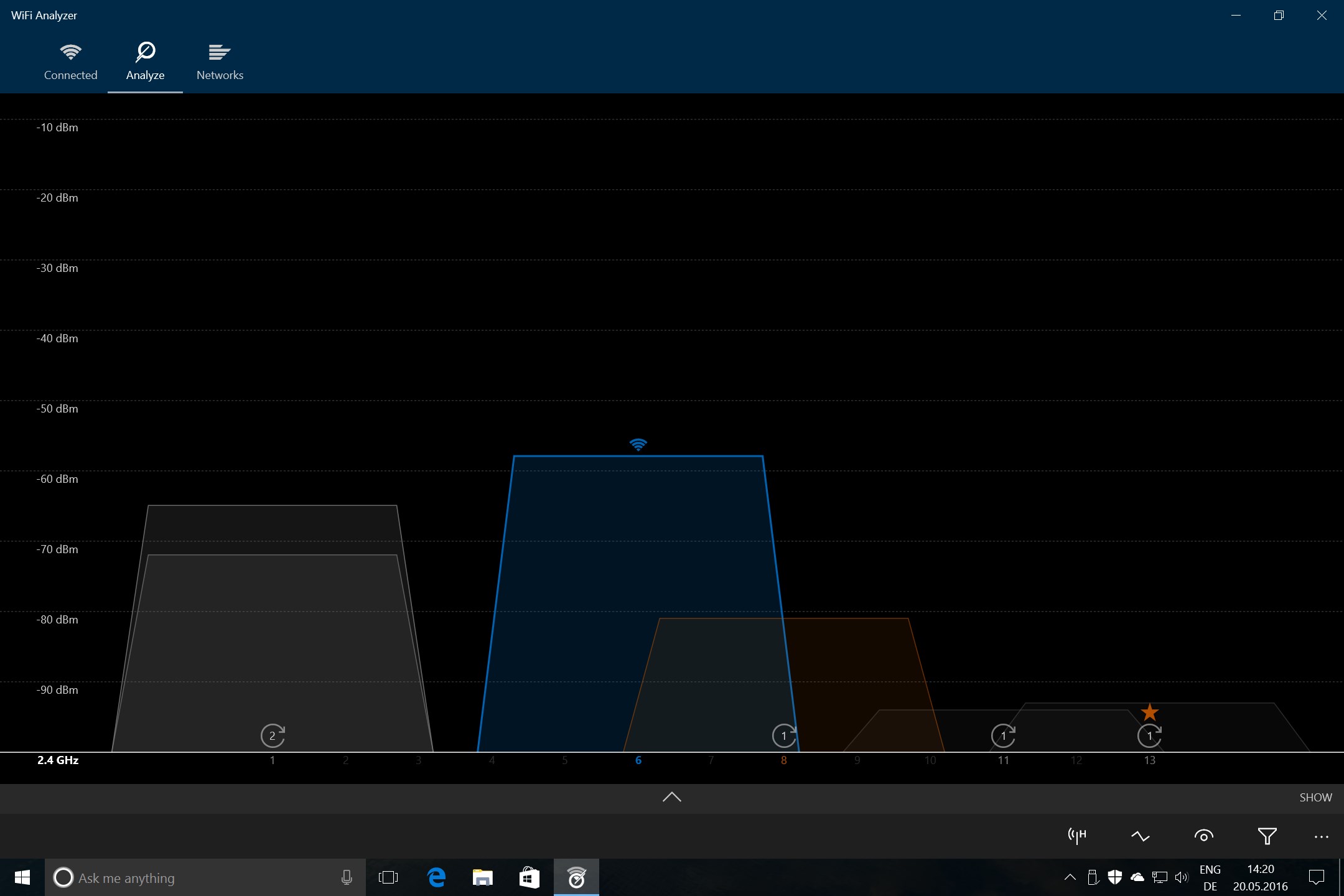Expand the SHOW panel chevron
Viewport: 1344px width, 896px height.
(671, 797)
